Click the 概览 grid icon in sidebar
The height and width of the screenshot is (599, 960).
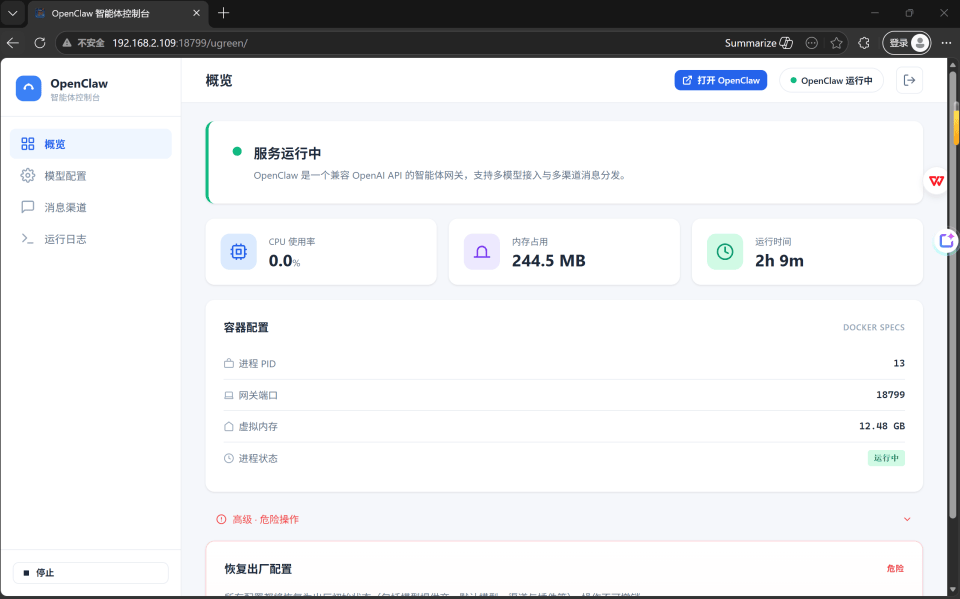point(28,144)
